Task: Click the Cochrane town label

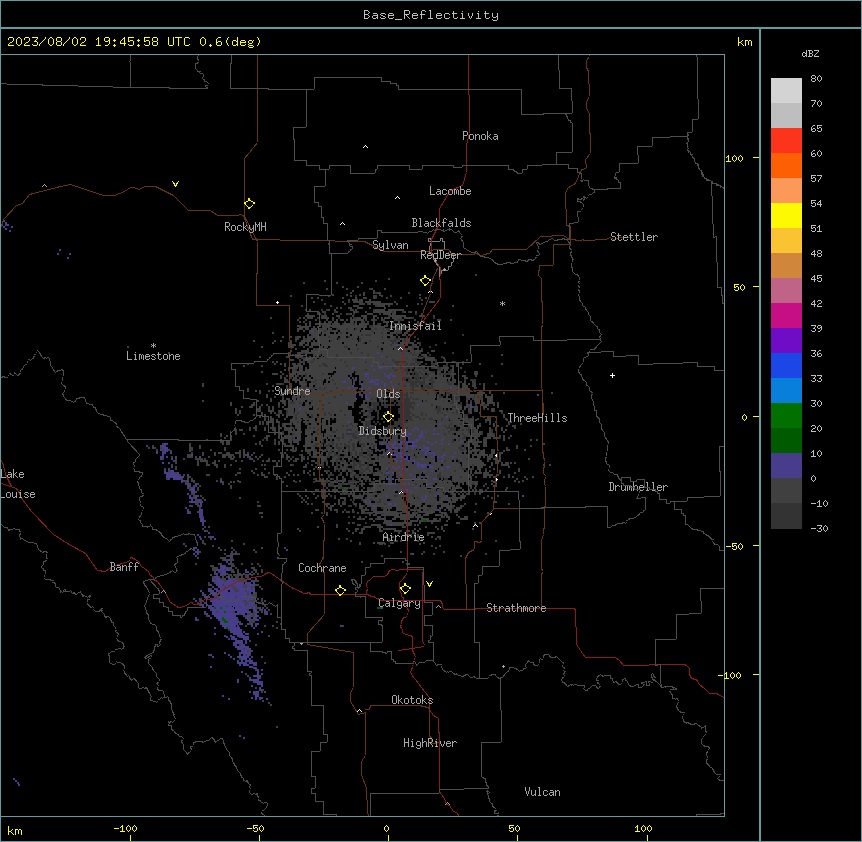Action: click(322, 568)
